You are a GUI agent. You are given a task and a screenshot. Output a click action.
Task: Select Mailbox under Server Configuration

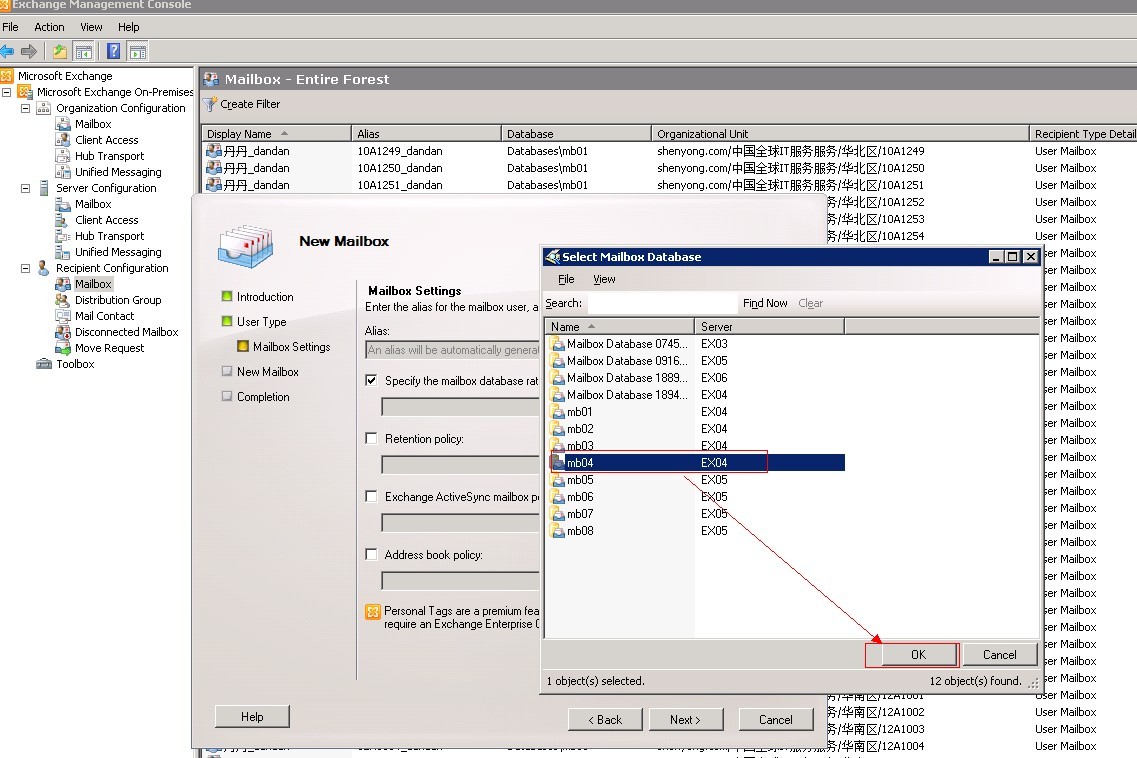93,204
